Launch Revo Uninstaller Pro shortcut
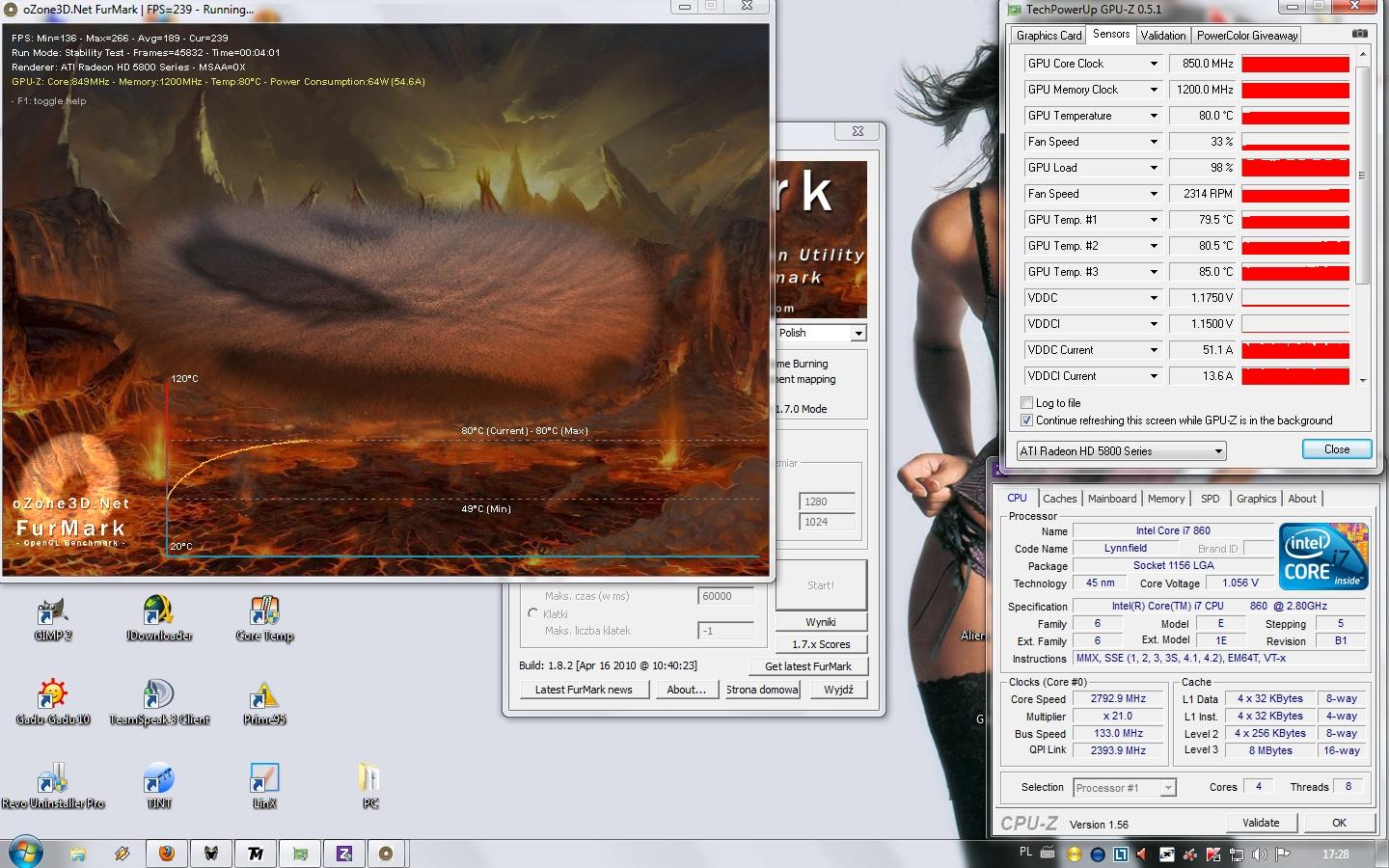1389x868 pixels. coord(53,786)
